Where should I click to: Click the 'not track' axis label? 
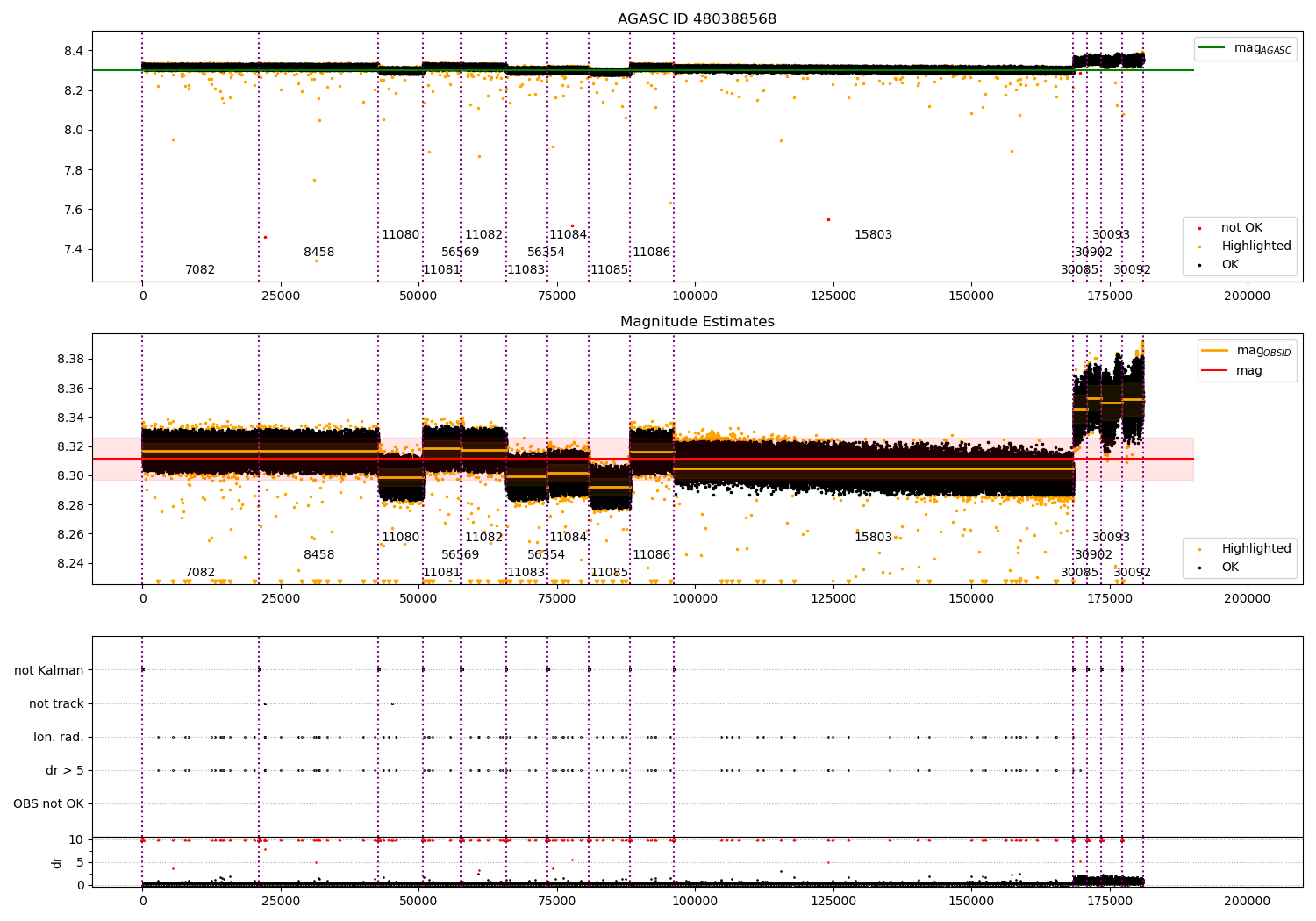pos(56,703)
